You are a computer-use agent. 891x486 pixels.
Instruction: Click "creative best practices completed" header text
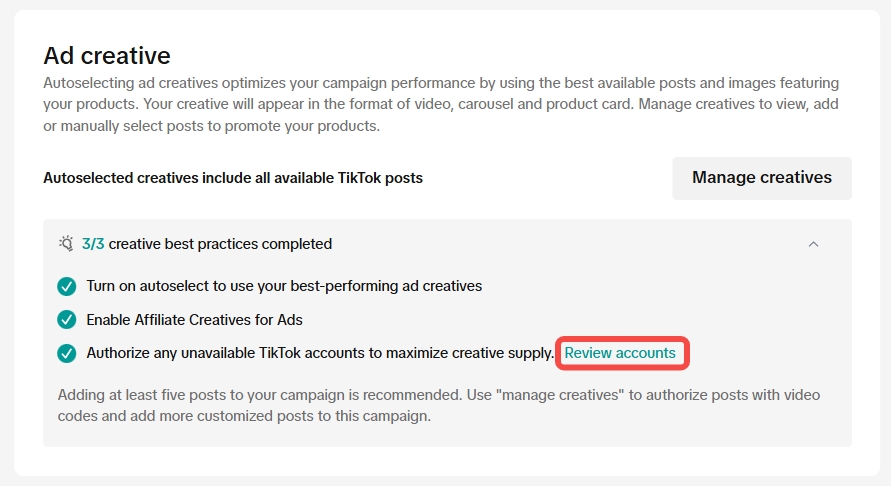click(220, 244)
